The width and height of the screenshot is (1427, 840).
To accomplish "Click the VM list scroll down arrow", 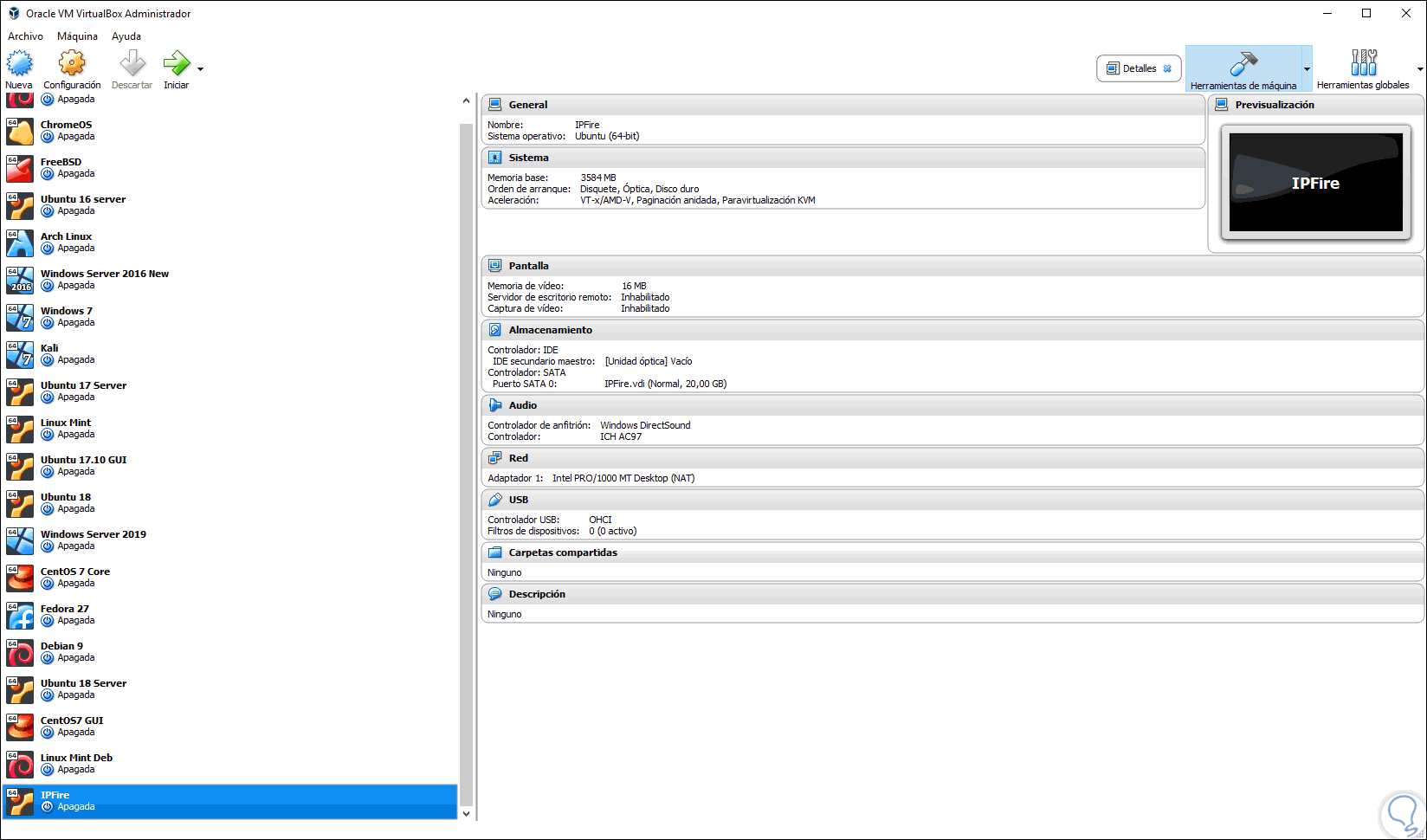I will pyautogui.click(x=466, y=813).
